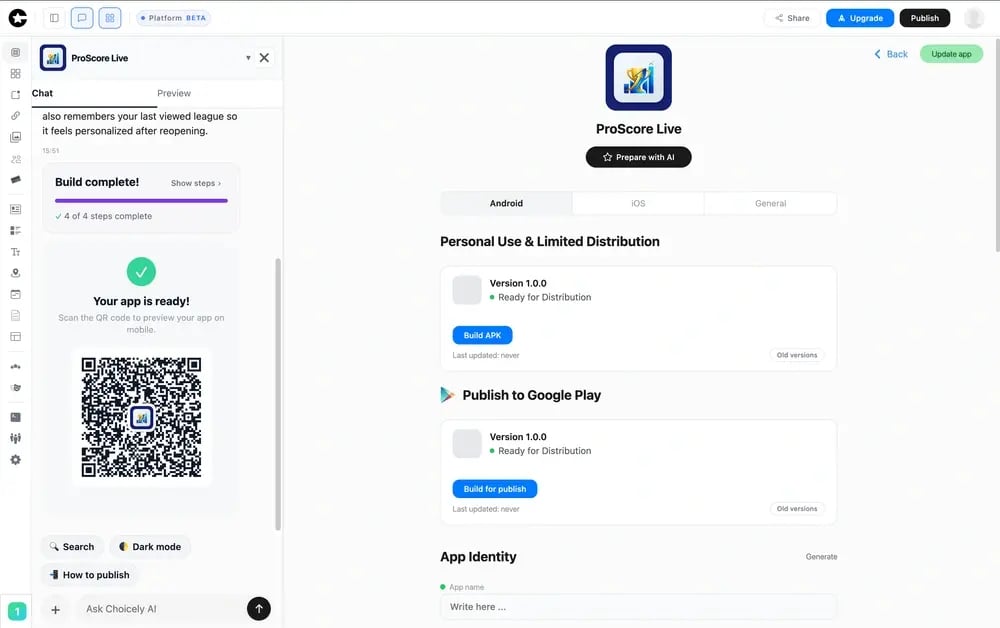Select the Android tab

point(506,203)
